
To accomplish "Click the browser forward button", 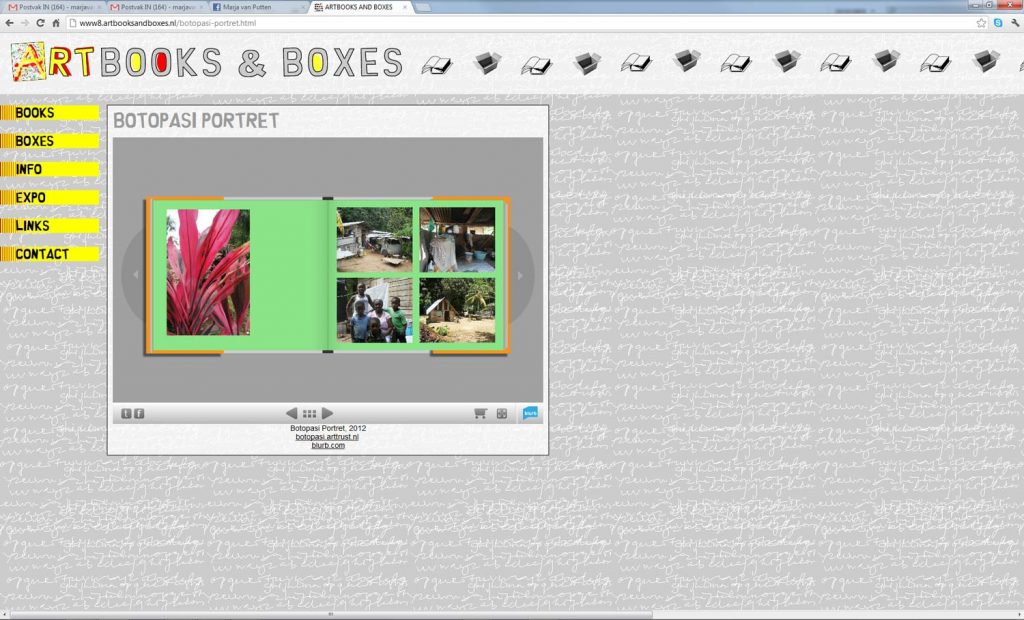I will [25, 23].
